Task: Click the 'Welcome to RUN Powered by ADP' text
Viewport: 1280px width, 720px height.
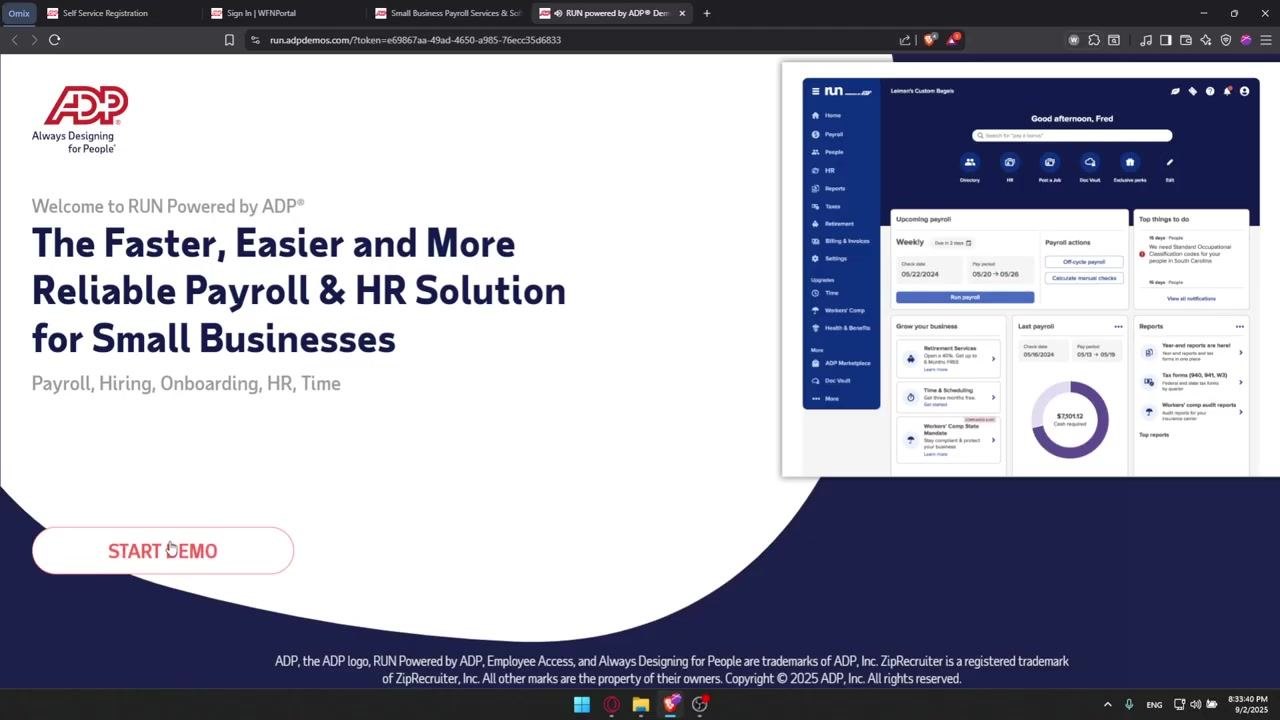Action: pos(168,206)
